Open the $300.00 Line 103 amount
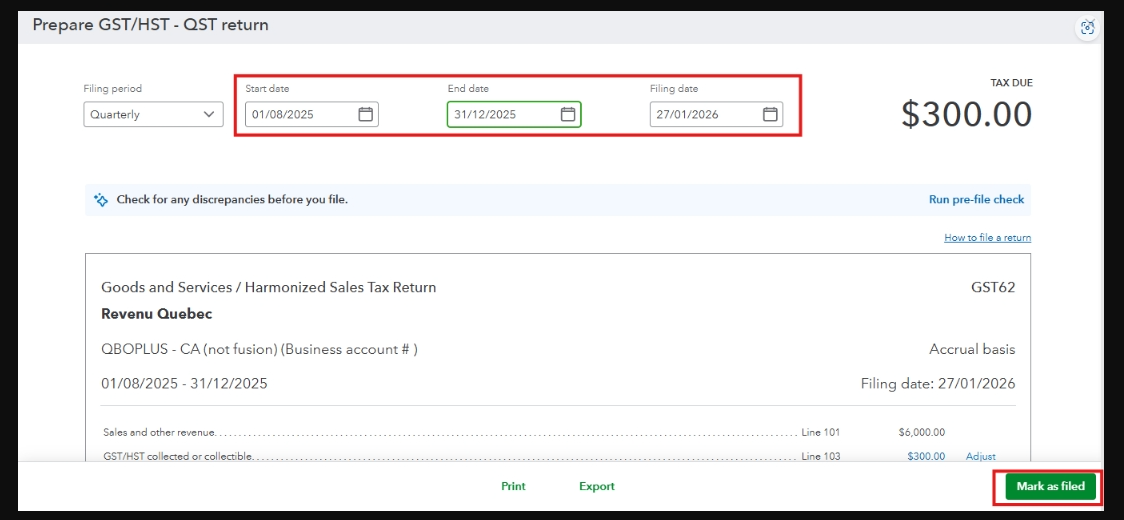The height and width of the screenshot is (520, 1124). tap(926, 456)
